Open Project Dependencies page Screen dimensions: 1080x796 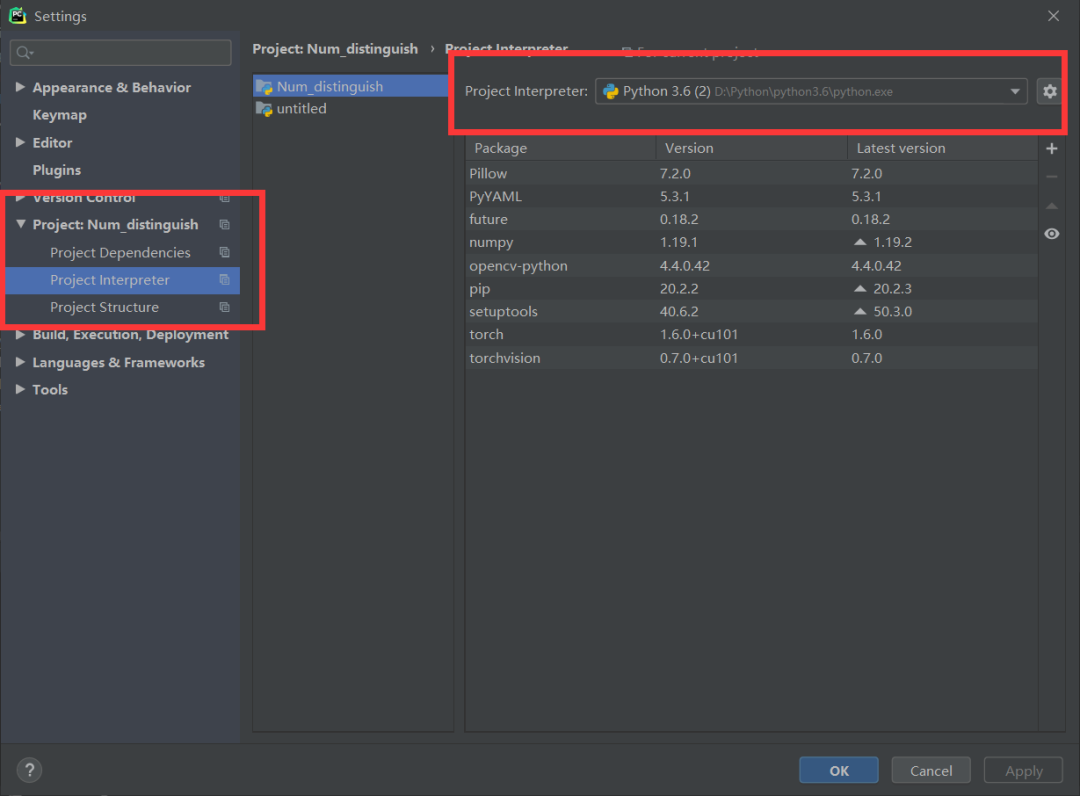pyautogui.click(x=120, y=253)
